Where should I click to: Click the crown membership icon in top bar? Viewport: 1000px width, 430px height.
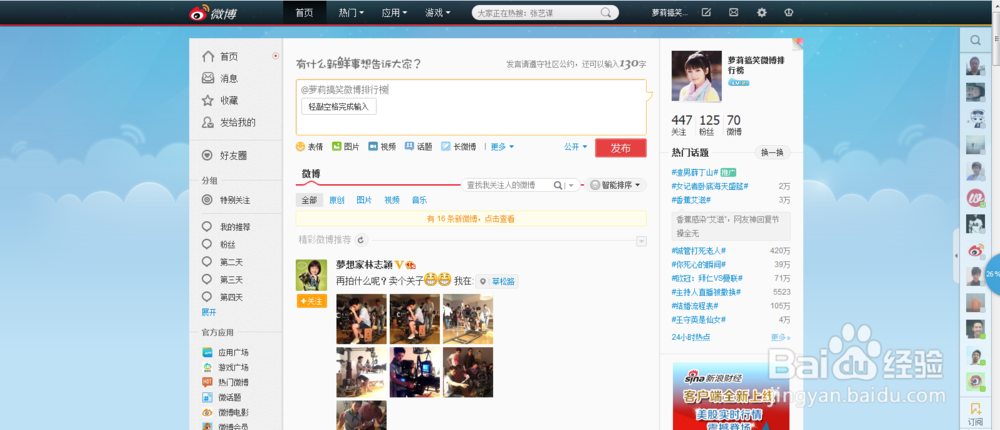pos(789,13)
